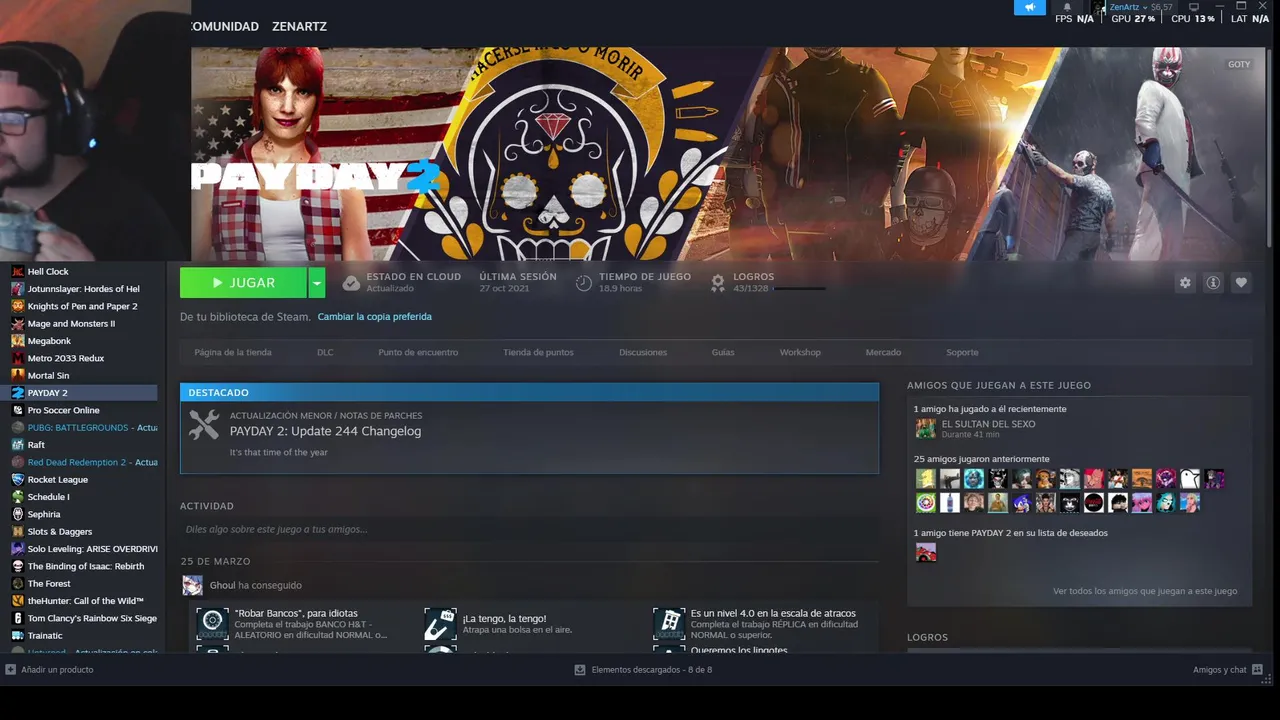Open the Workshop tab

tap(800, 352)
